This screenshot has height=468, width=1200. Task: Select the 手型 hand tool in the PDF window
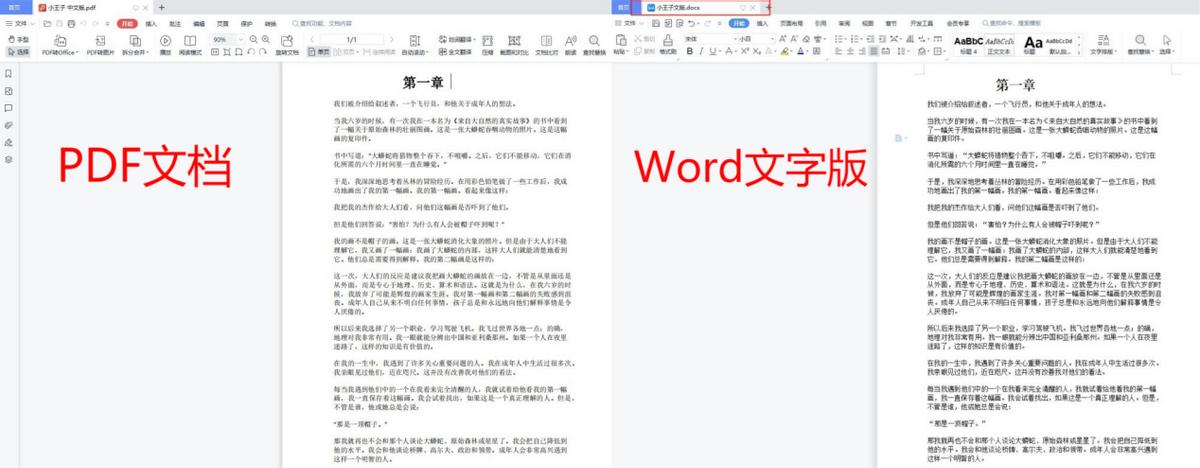point(19,39)
